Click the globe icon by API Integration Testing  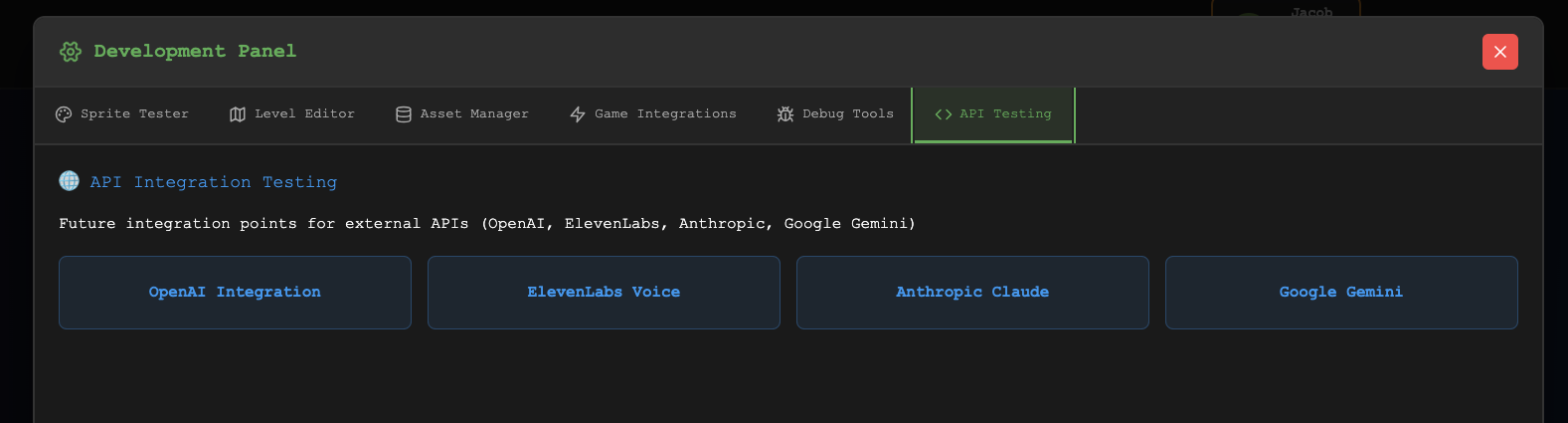[70, 181]
